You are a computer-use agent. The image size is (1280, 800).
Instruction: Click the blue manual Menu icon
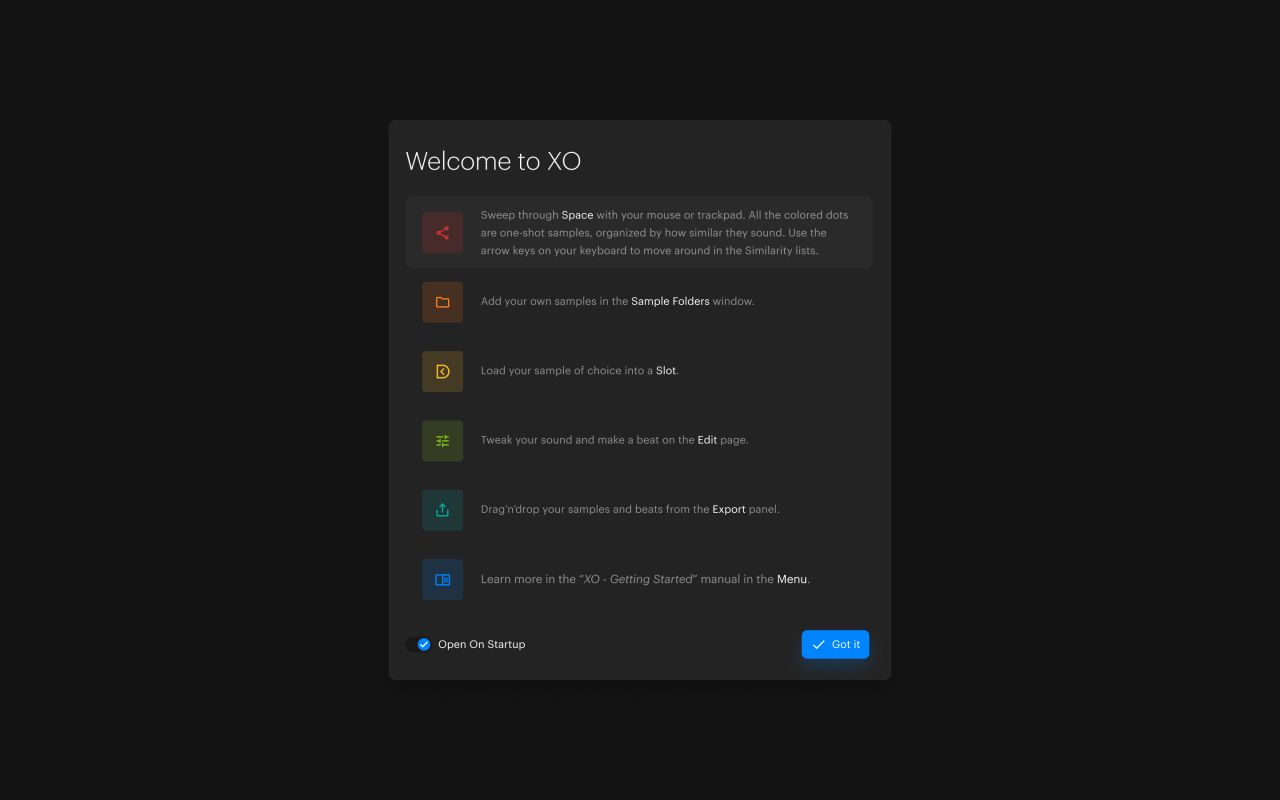(442, 580)
